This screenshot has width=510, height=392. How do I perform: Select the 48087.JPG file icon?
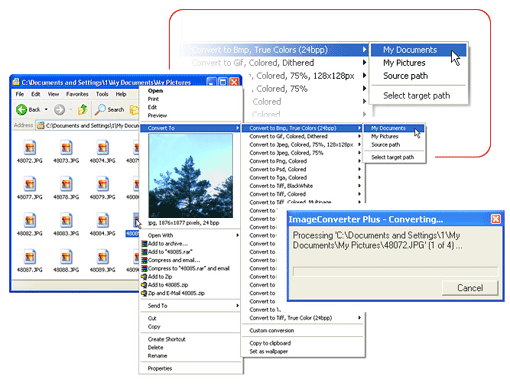click(30, 257)
